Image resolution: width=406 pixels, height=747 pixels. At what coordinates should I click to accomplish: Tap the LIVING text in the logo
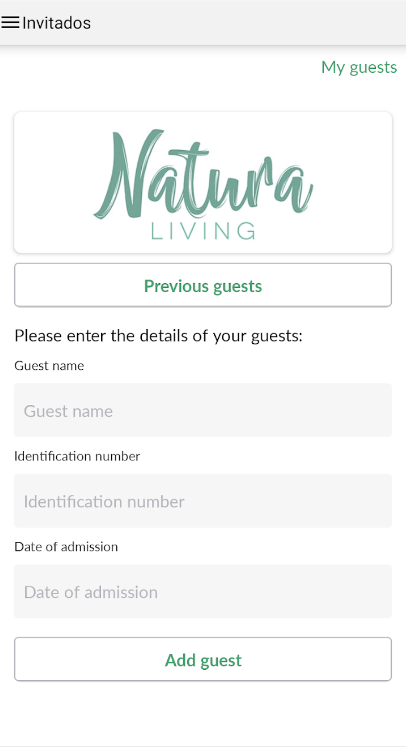203,231
